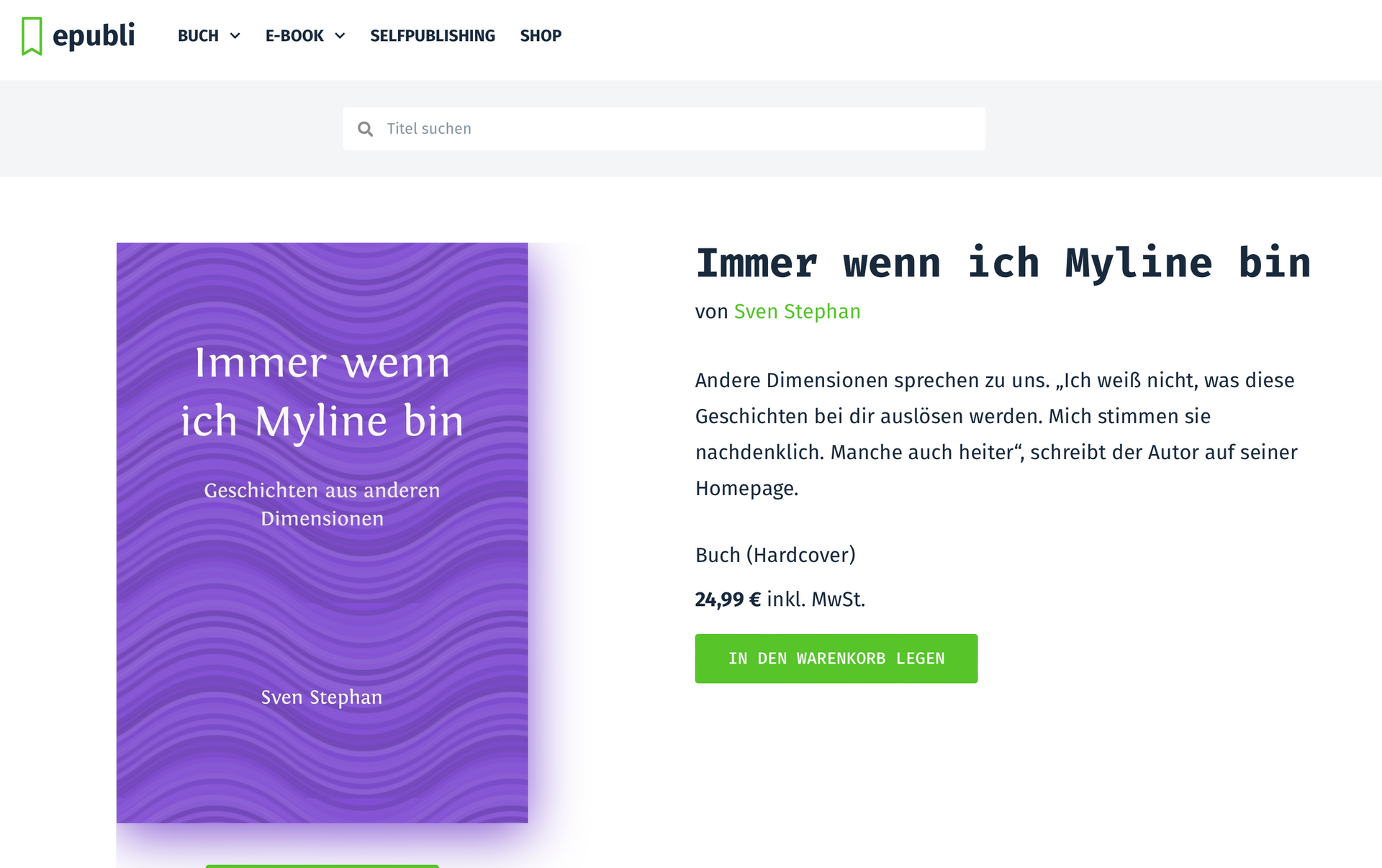This screenshot has width=1382, height=868.
Task: Click the heading 'Immer wenn ich Myline bin'
Action: pyautogui.click(x=1003, y=263)
